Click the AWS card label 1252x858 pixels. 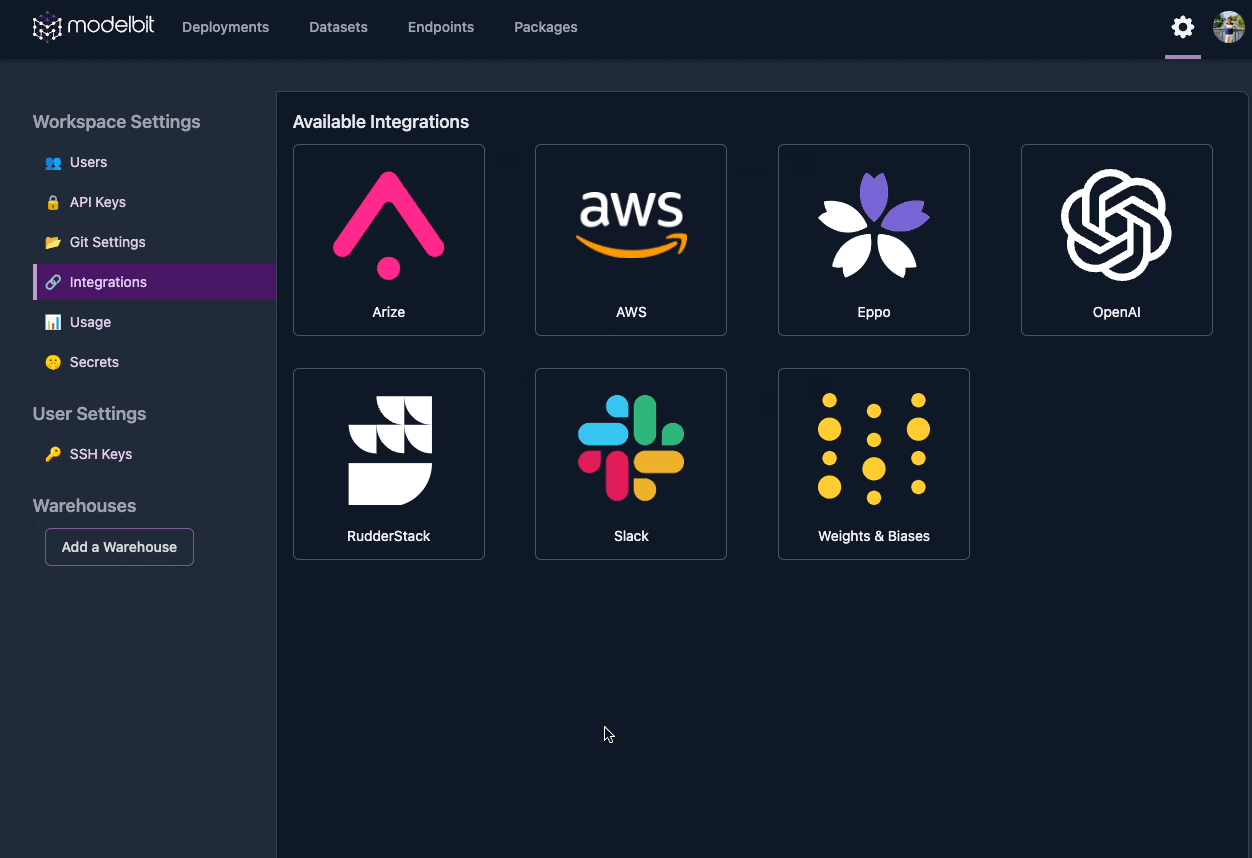tap(631, 312)
